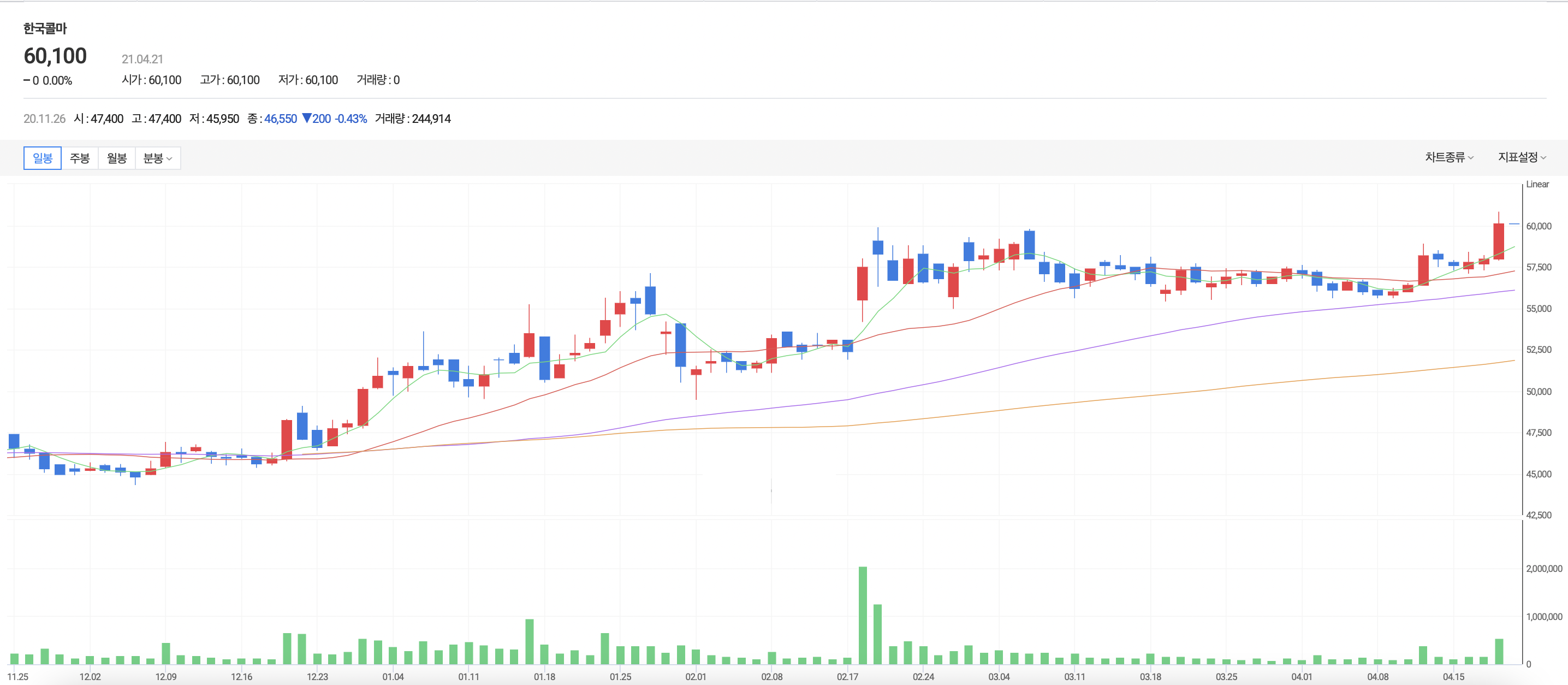Click the 01.04 date axis label
The height and width of the screenshot is (685, 1568).
tap(393, 676)
